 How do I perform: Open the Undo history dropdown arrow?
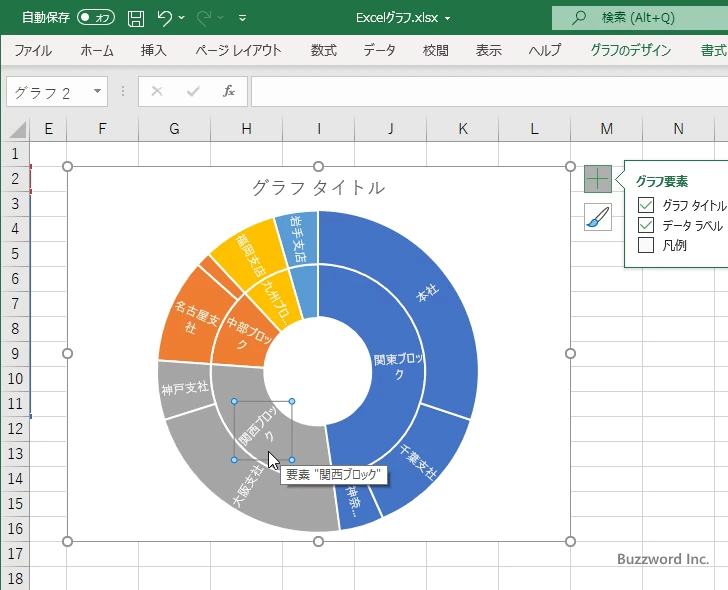coord(182,18)
